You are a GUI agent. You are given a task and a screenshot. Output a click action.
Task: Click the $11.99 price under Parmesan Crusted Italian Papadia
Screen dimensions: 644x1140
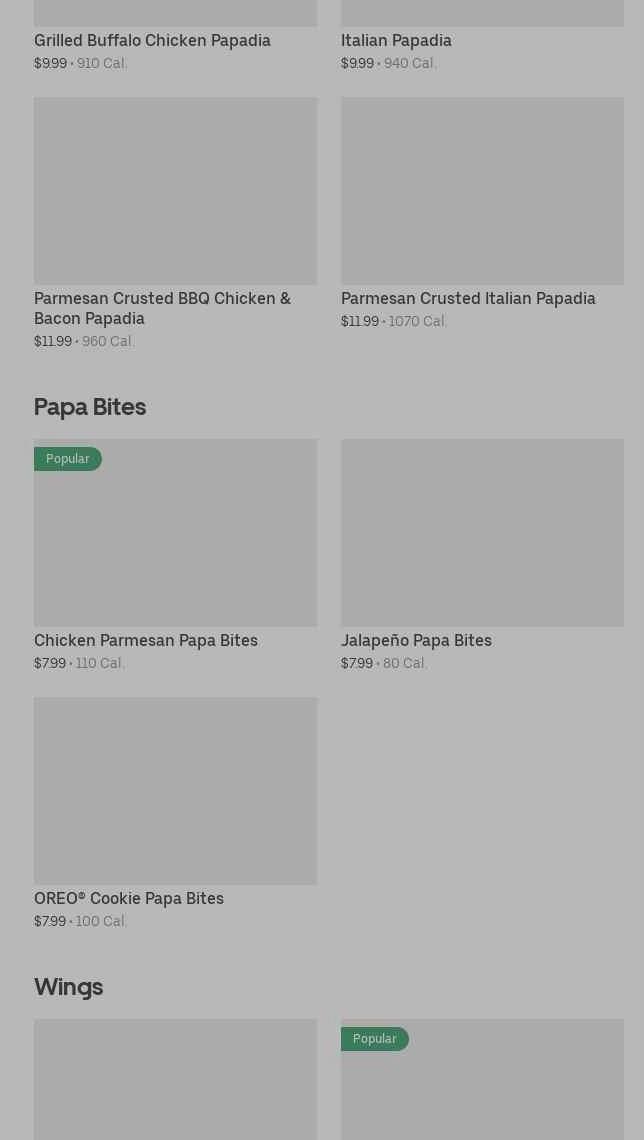(360, 322)
